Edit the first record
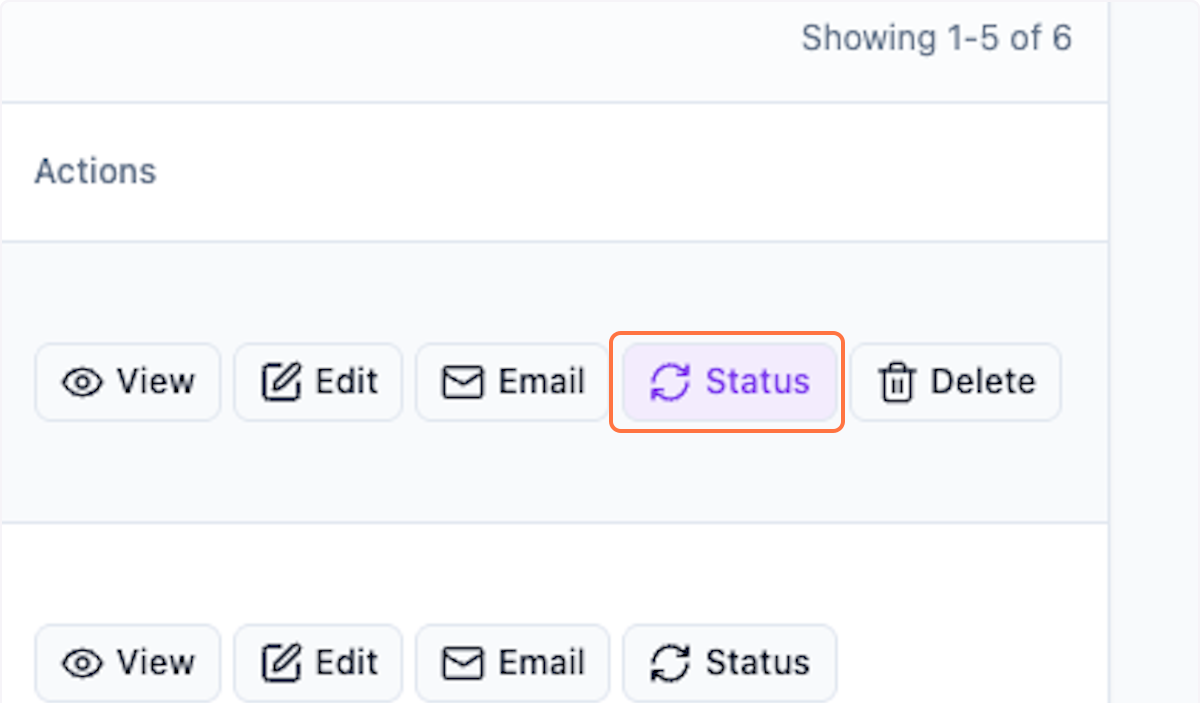The image size is (1200, 703). [x=317, y=381]
